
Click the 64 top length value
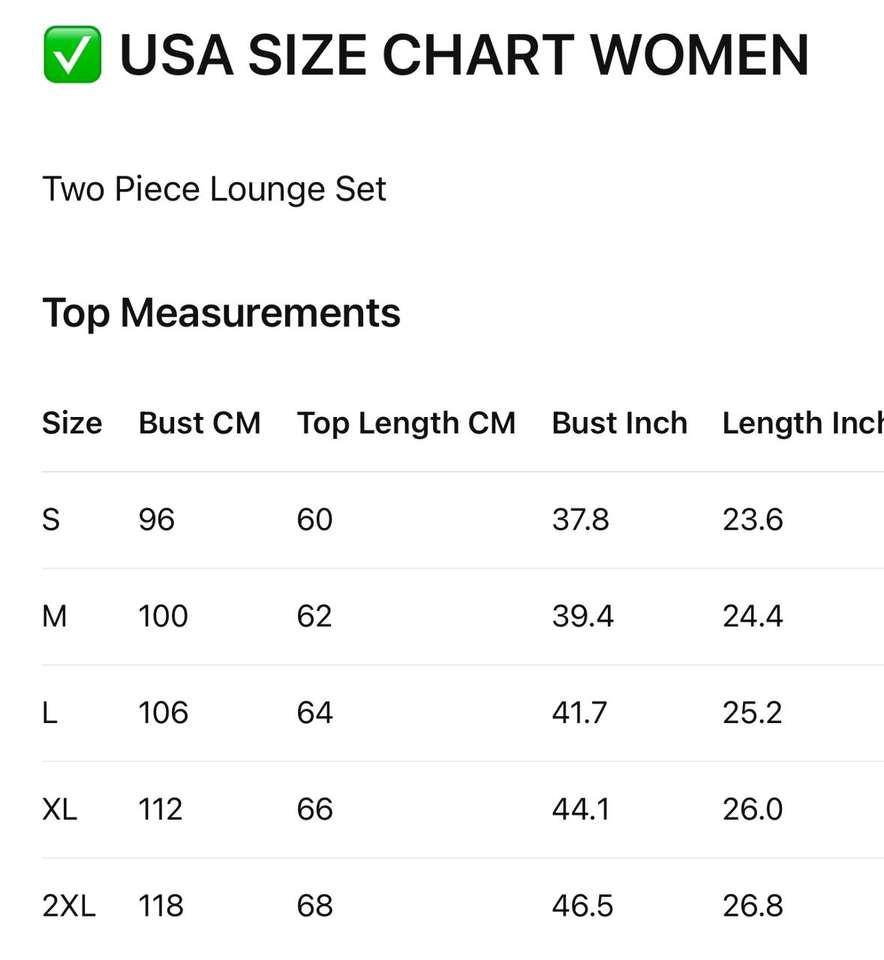(x=314, y=713)
